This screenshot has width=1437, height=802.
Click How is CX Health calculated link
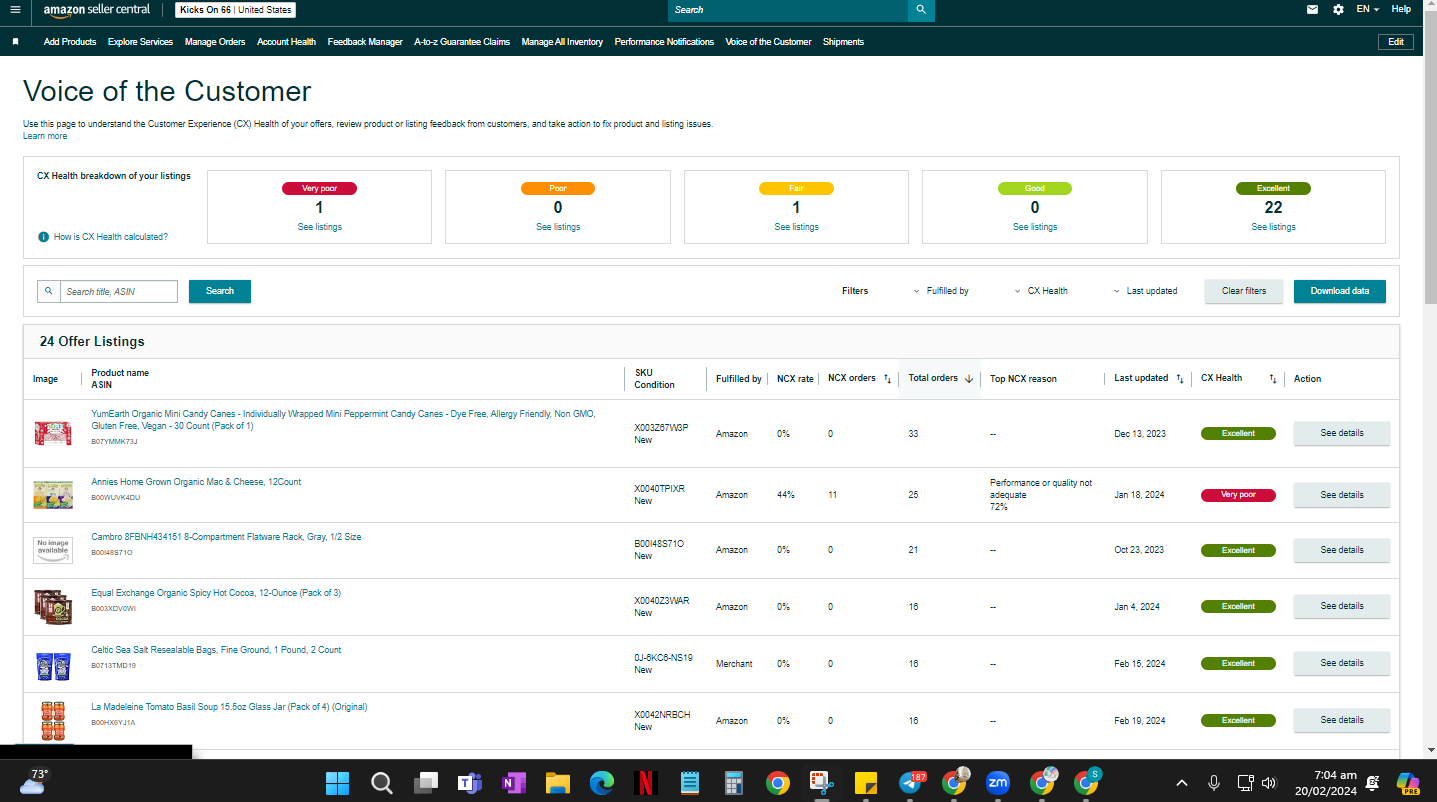click(x=111, y=237)
